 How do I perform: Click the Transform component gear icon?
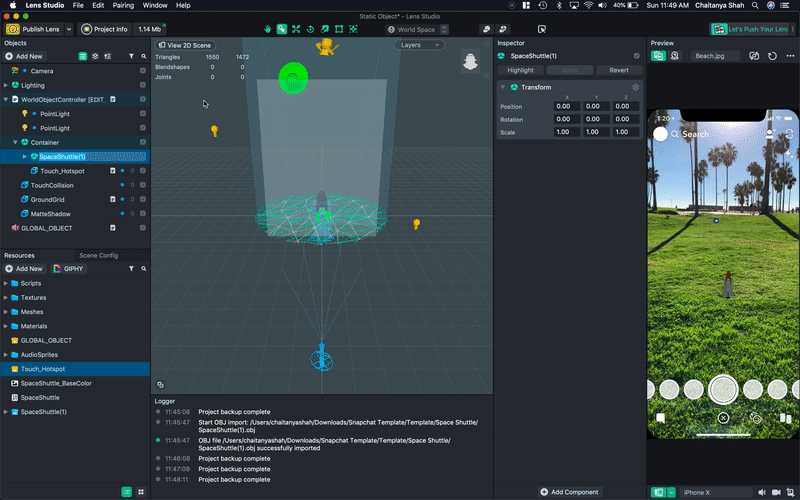click(x=635, y=87)
